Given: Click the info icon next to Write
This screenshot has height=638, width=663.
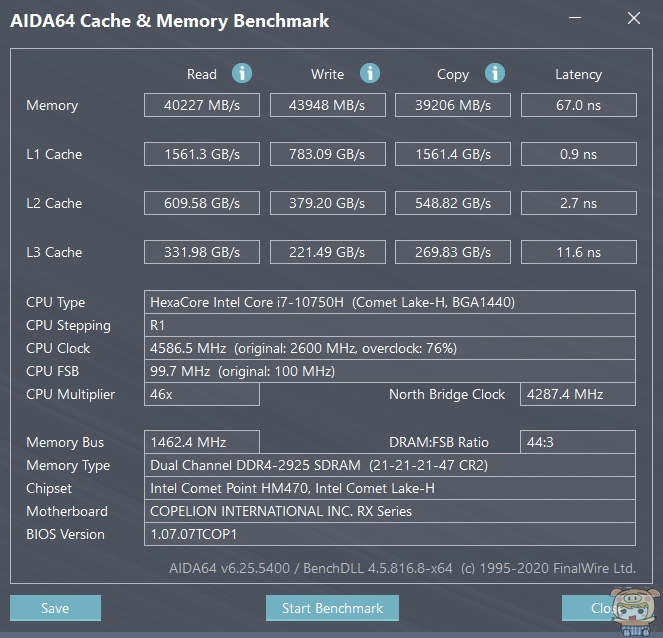Looking at the screenshot, I should pyautogui.click(x=370, y=73).
